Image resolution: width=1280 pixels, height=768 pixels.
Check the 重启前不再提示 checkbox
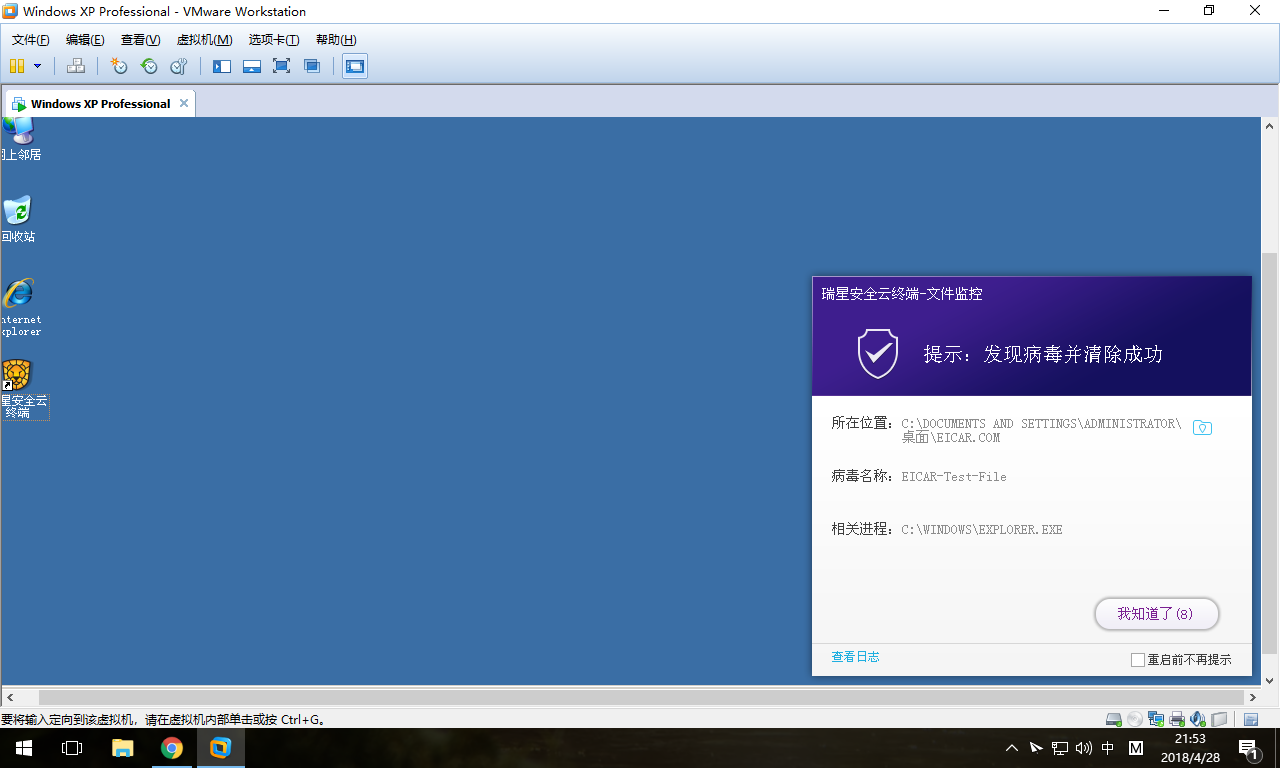click(x=1137, y=660)
